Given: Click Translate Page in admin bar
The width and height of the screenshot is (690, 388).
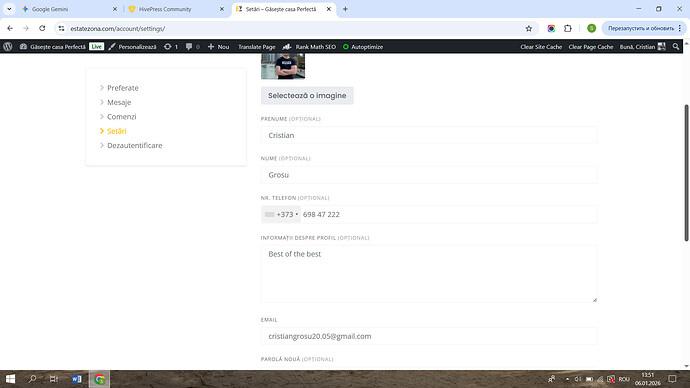Looking at the screenshot, I should tap(257, 47).
